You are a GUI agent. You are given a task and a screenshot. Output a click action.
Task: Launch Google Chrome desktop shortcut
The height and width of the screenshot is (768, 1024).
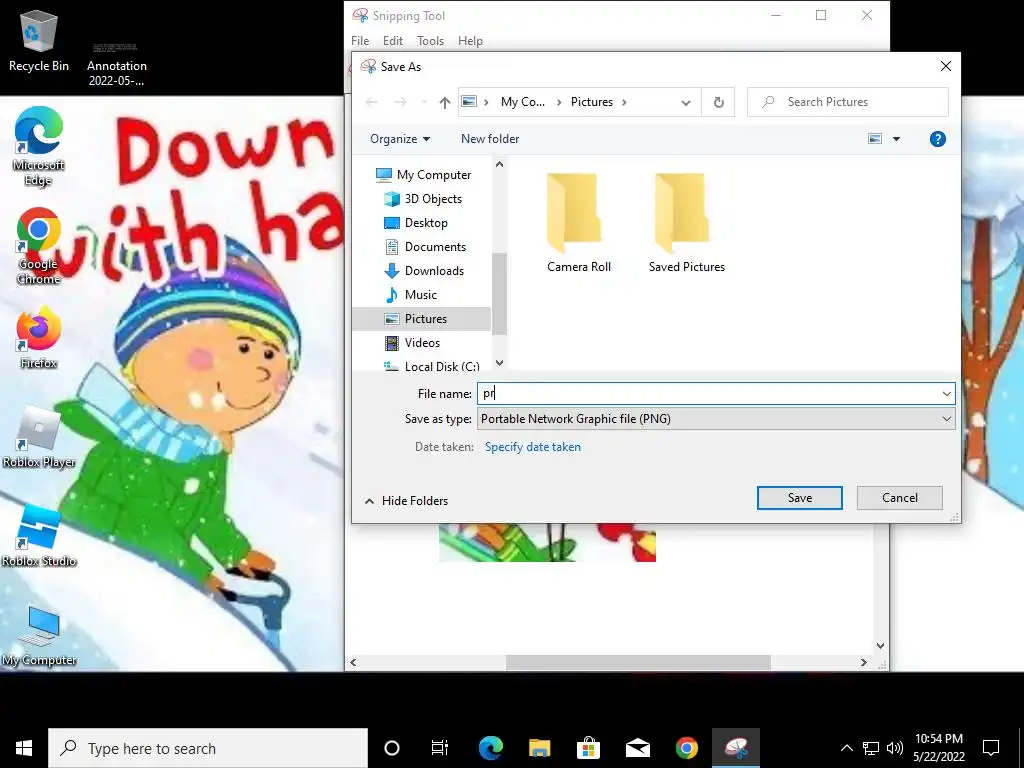39,246
